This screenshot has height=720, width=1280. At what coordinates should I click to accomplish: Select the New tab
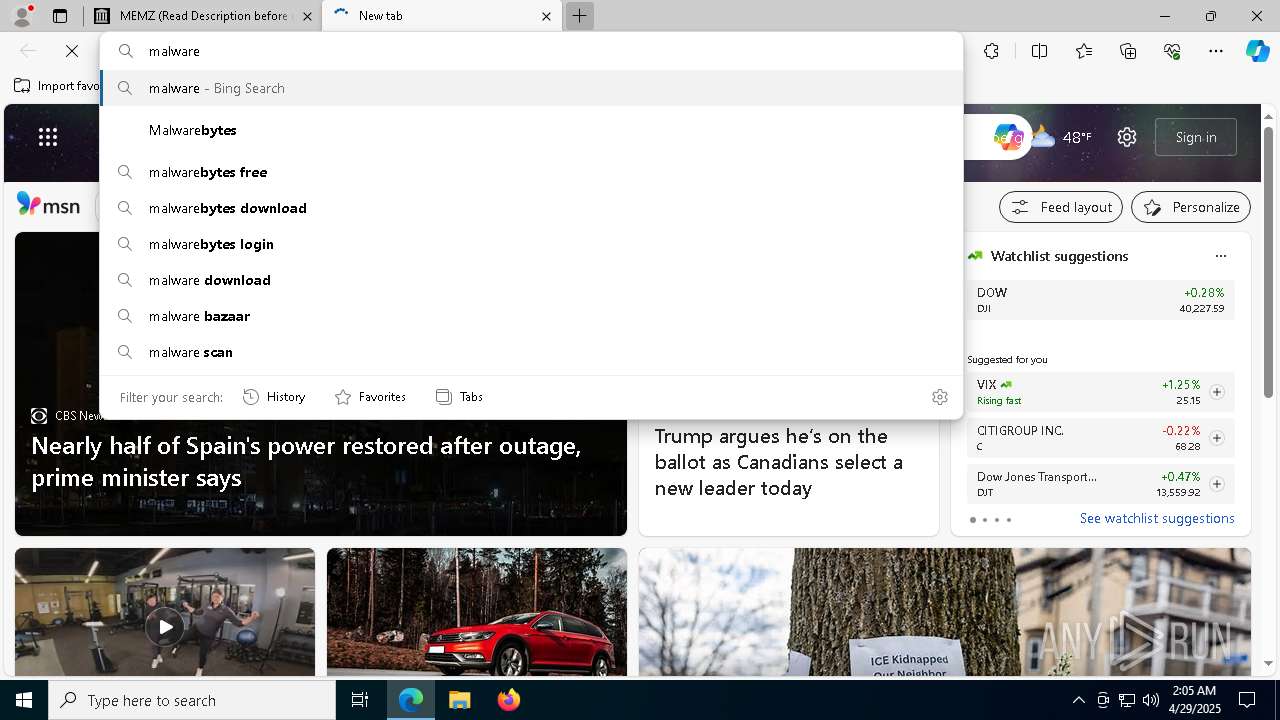440,16
